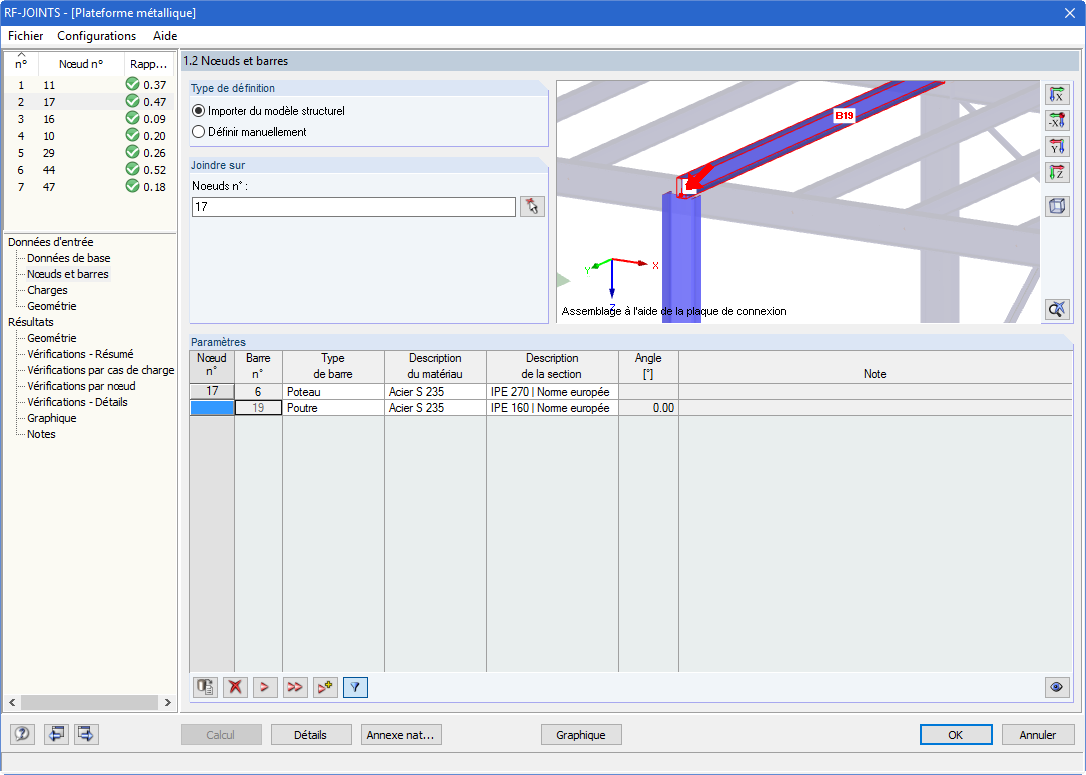Click view against X direction icon
Image resolution: width=1086 pixels, height=775 pixels.
point(1056,121)
